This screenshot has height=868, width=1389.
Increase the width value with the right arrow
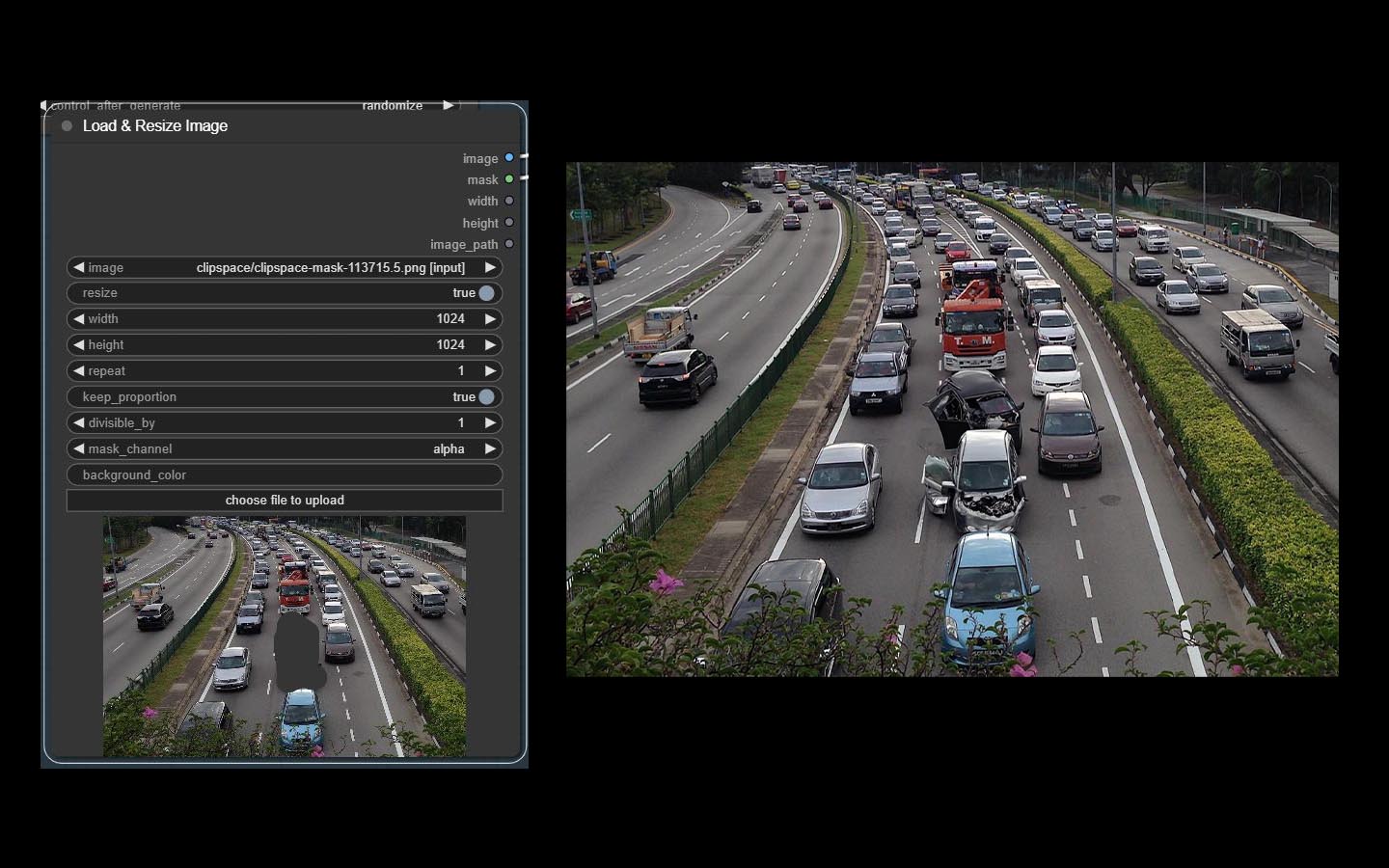[x=490, y=318]
